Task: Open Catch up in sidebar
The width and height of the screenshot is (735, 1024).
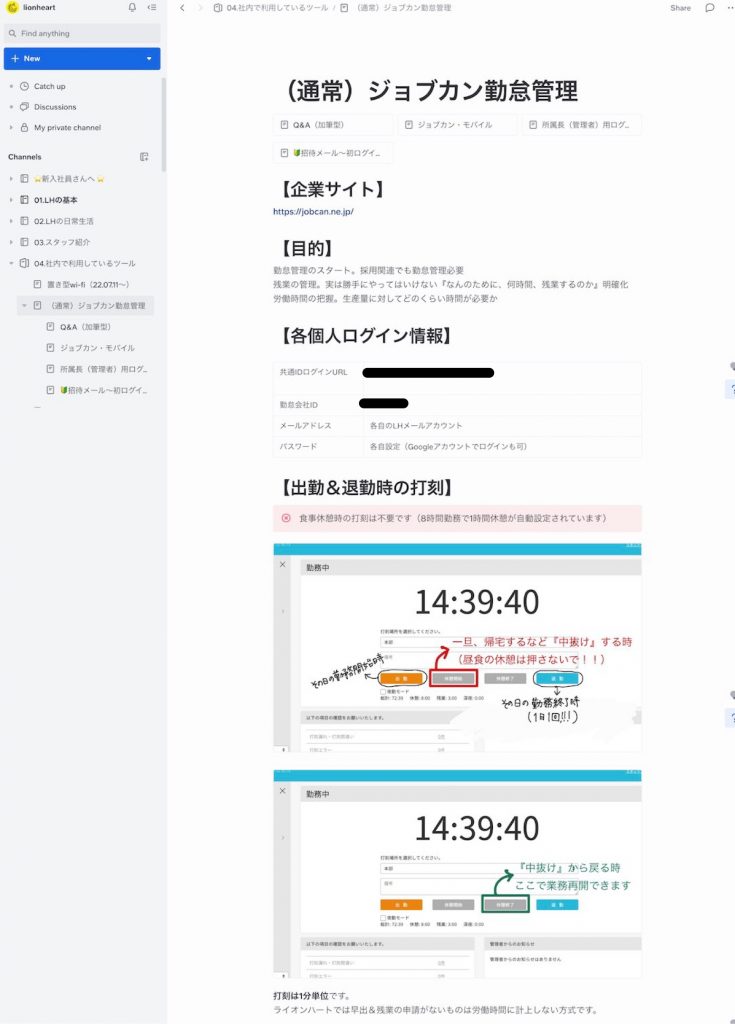Action: click(x=50, y=86)
